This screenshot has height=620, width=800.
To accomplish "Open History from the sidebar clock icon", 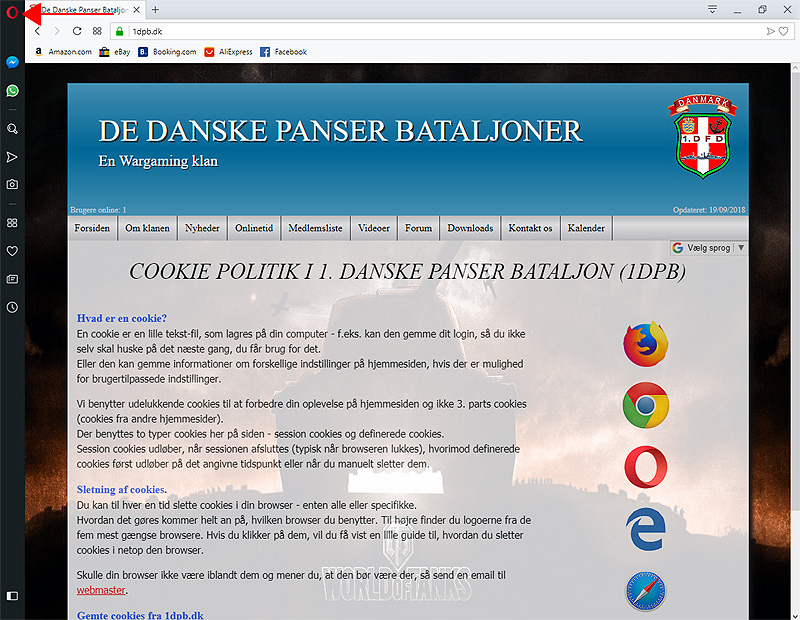I will 12,307.
